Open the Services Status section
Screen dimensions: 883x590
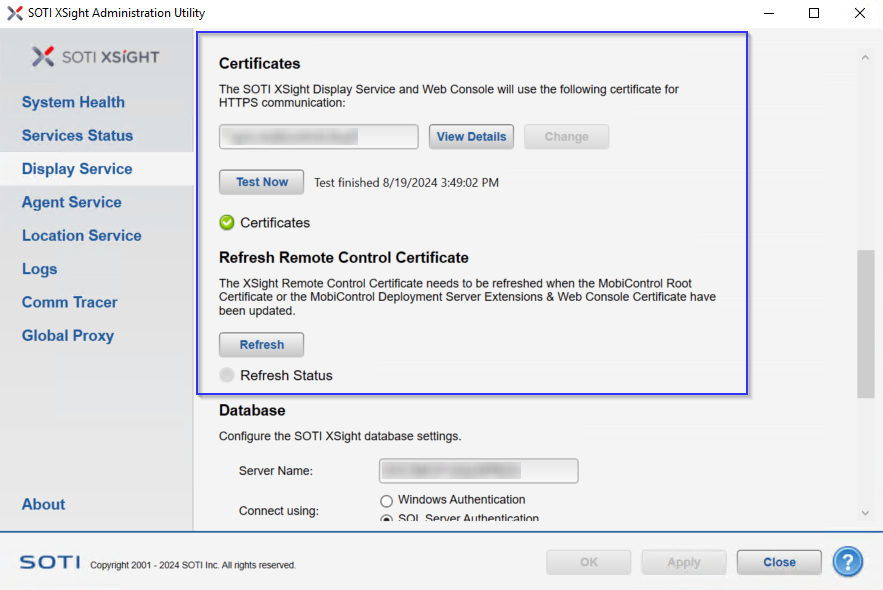77,135
